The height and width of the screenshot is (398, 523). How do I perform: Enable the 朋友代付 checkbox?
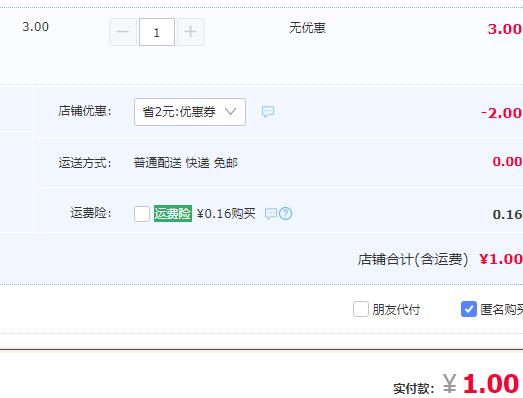click(361, 309)
